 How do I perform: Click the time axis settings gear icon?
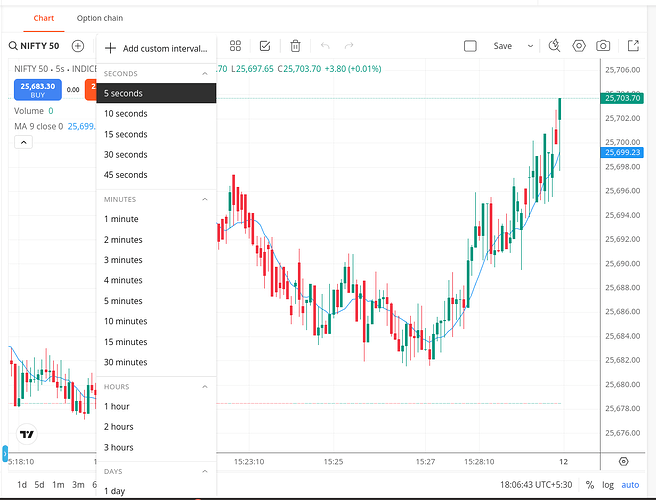[623, 461]
